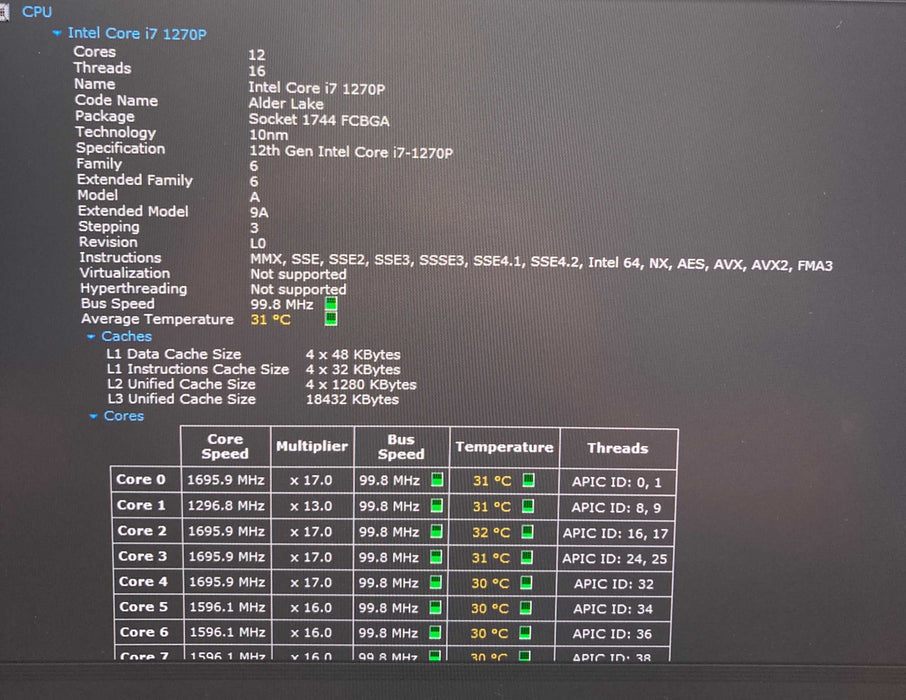
Task: Collapse the Cores section
Action: (x=93, y=416)
